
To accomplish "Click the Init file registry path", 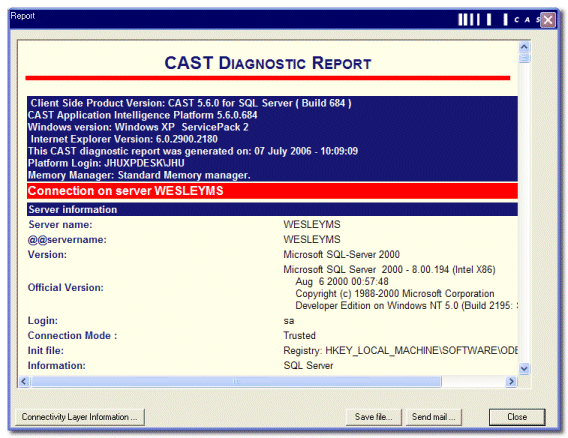I will (400, 351).
